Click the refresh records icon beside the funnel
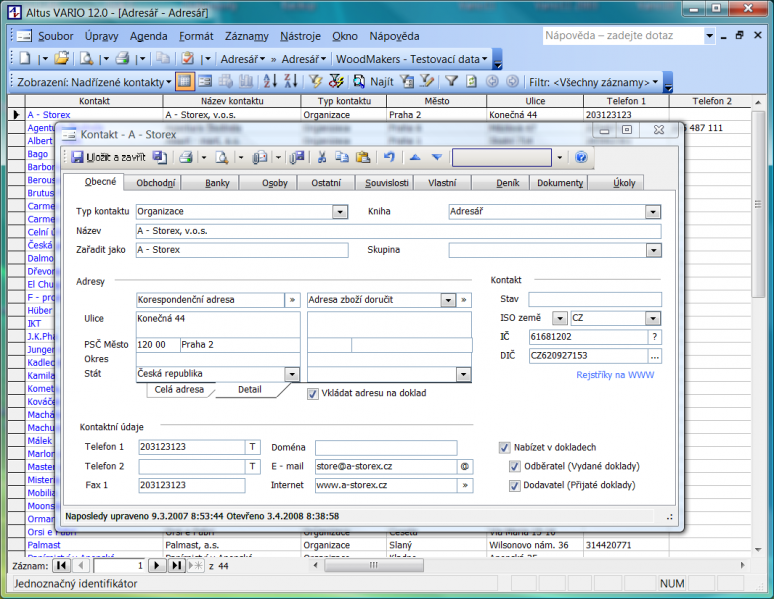The width and height of the screenshot is (774, 599). (x=471, y=81)
